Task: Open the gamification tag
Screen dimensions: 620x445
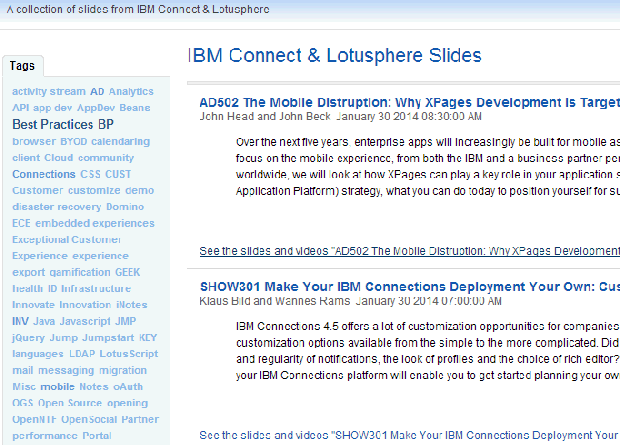Action: 80,272
